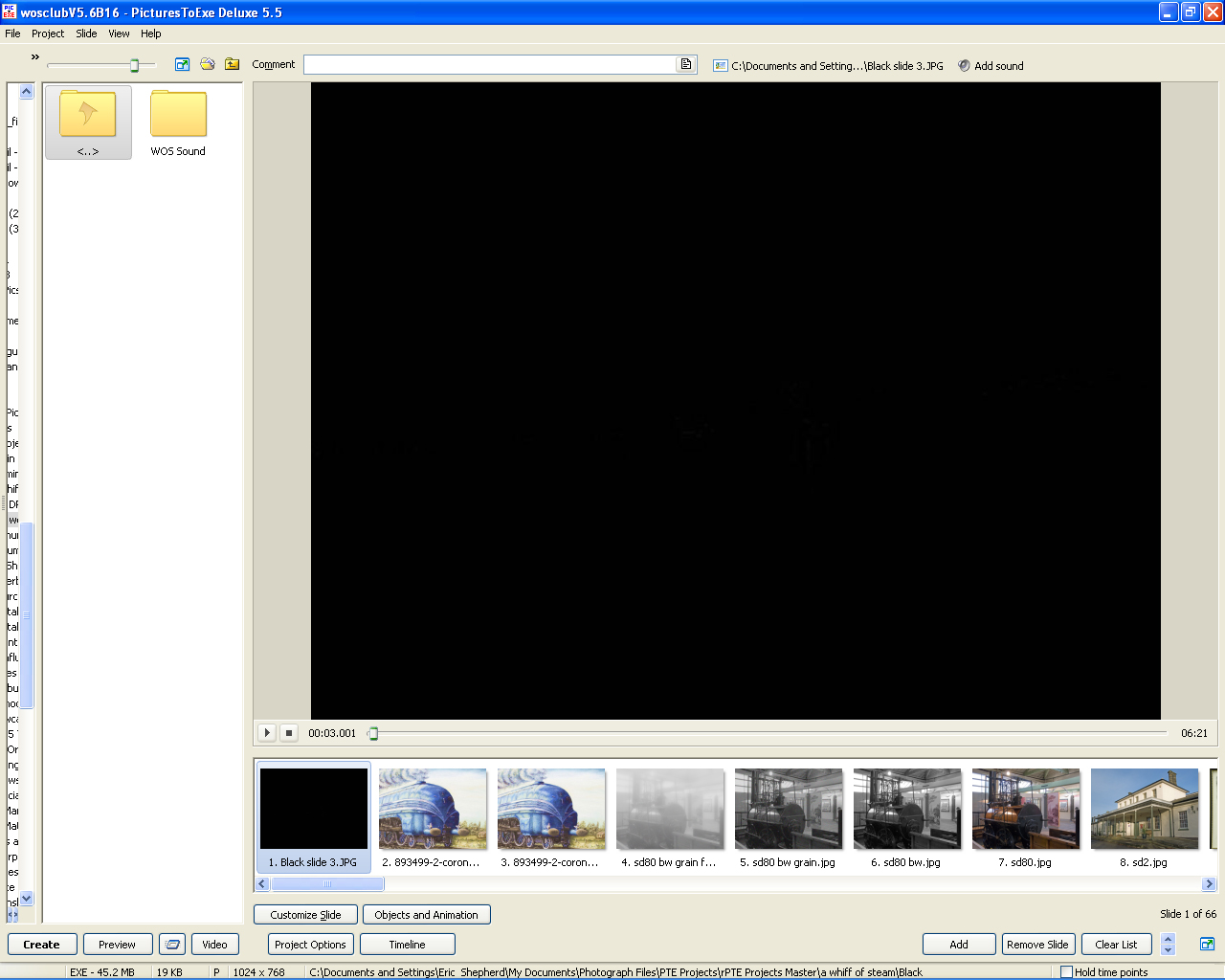Adjust the thumbnail size slider handle
Image resolution: width=1225 pixels, height=980 pixels.
point(135,65)
